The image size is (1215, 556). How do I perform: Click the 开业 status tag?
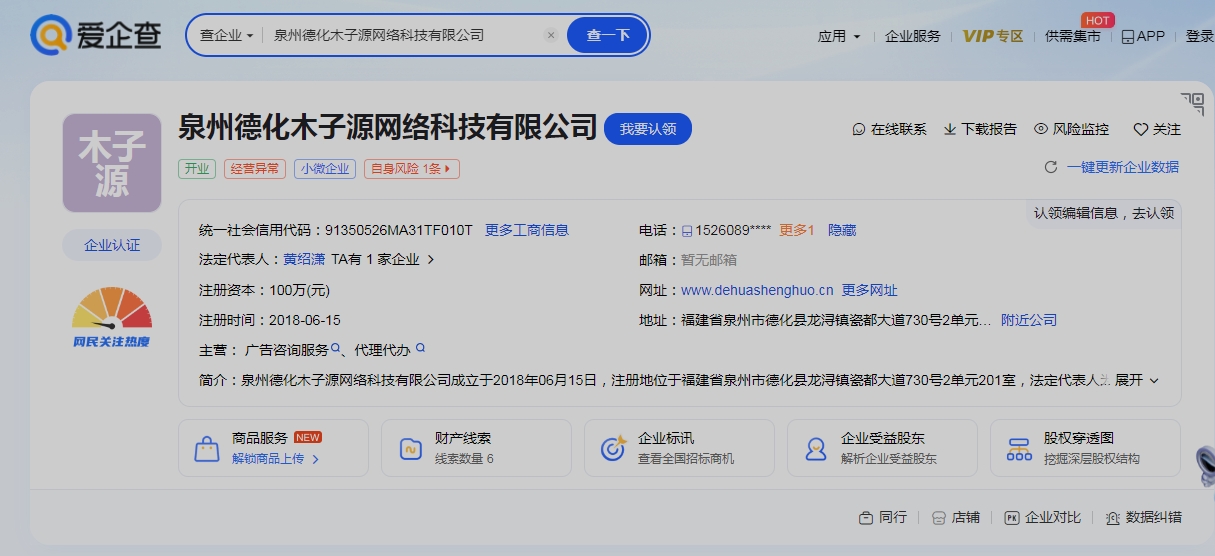[x=197, y=169]
